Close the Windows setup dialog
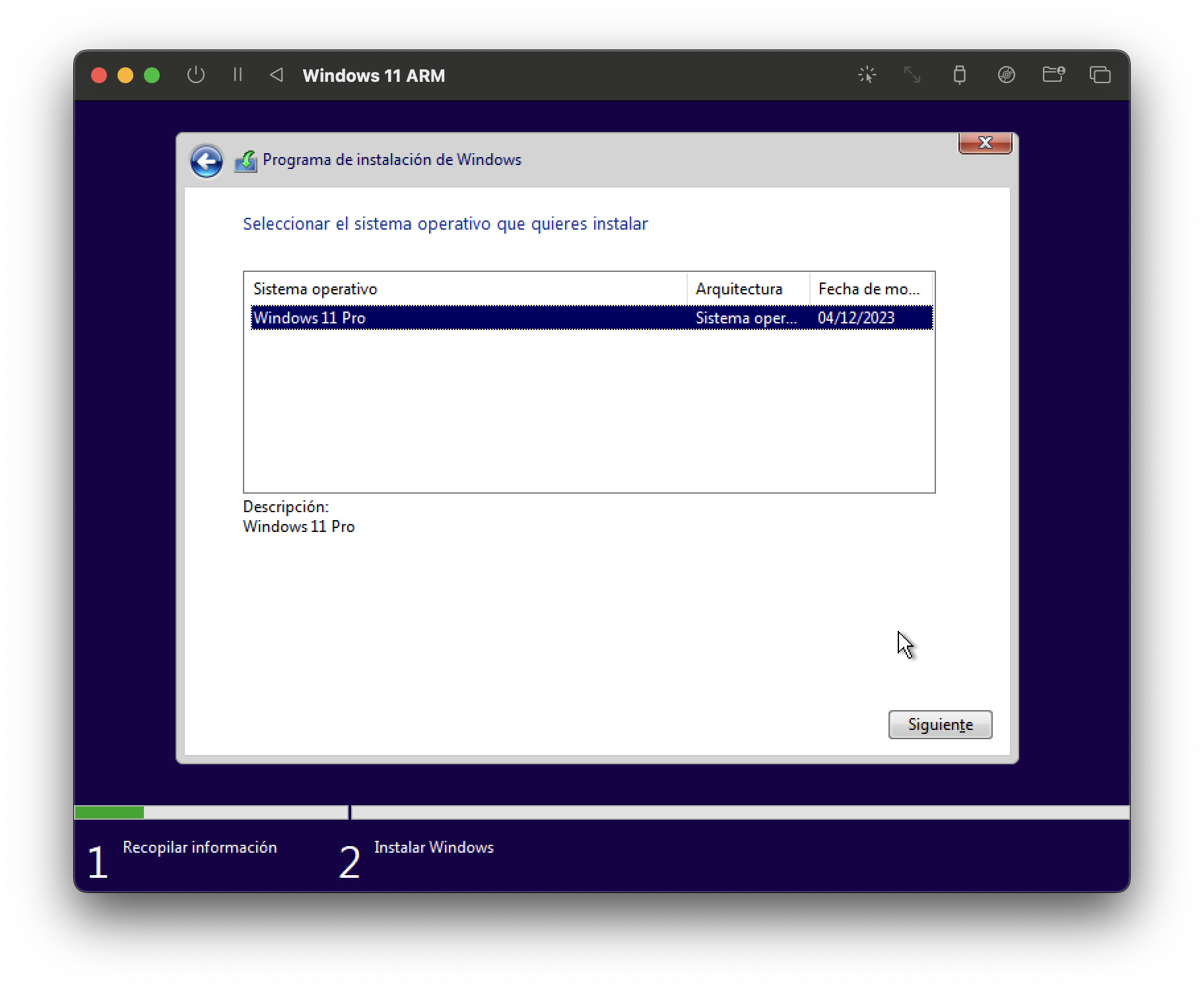 click(985, 143)
